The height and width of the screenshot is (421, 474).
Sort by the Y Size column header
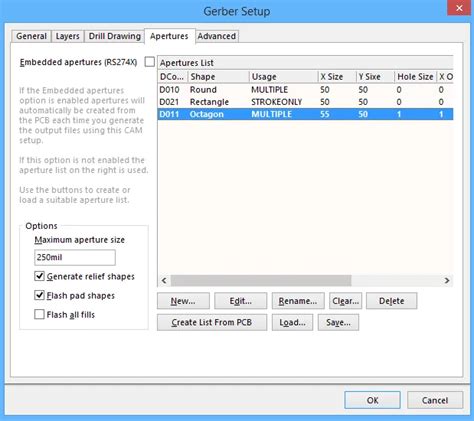375,77
